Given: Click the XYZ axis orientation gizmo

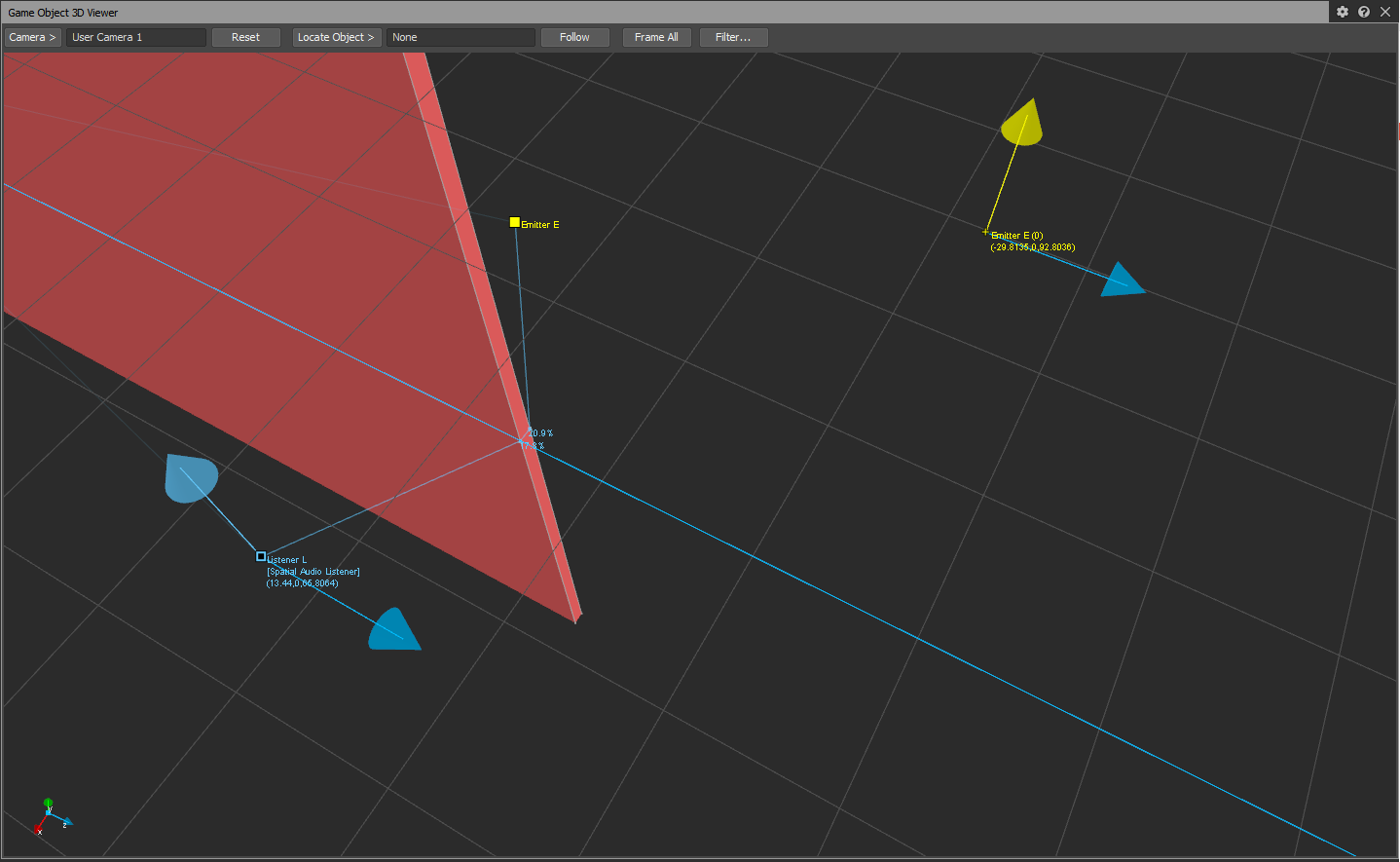Looking at the screenshot, I should coord(50,816).
